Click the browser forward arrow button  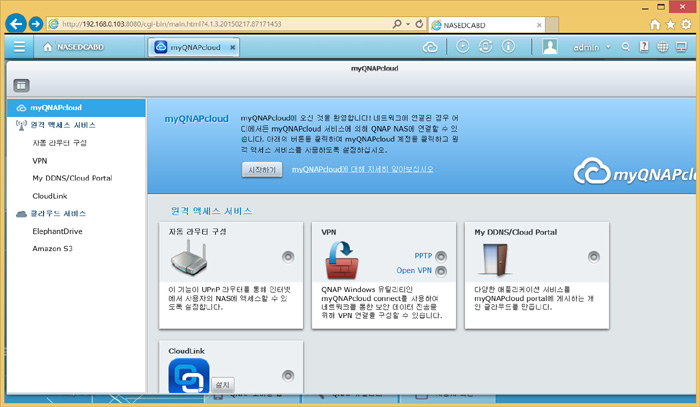[36, 24]
